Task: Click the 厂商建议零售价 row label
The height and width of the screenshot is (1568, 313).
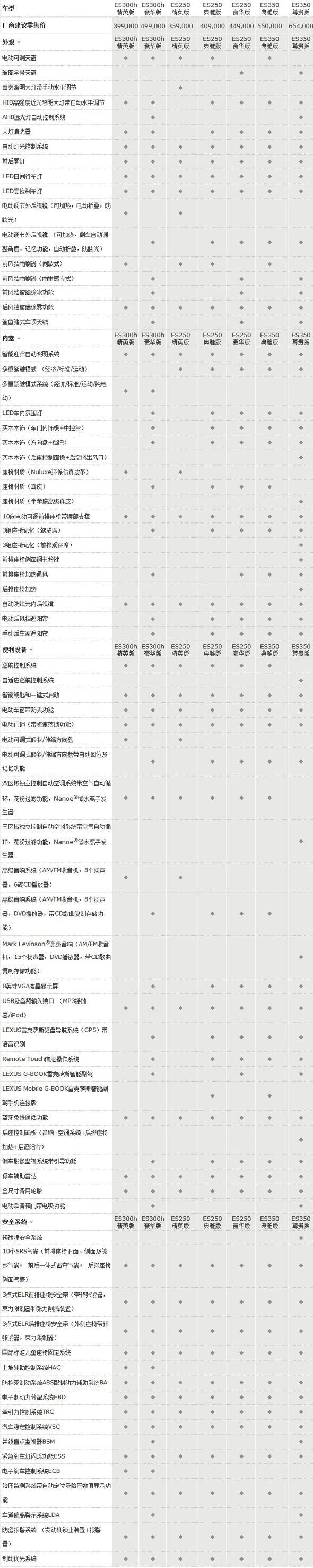Action: [x=24, y=25]
